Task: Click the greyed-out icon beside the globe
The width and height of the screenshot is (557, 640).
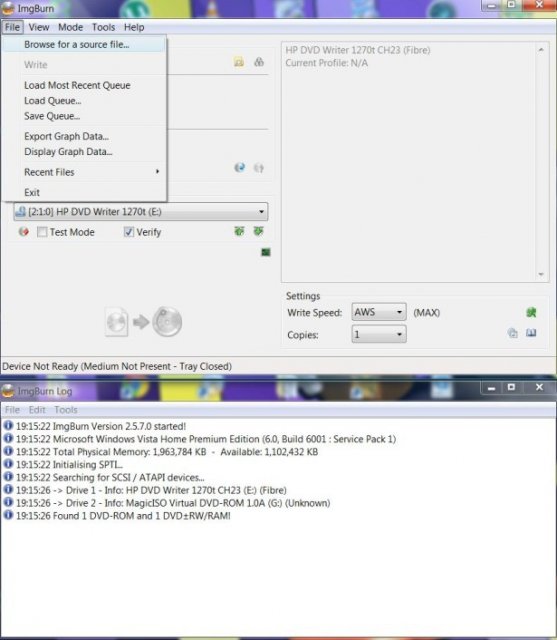Action: click(259, 167)
